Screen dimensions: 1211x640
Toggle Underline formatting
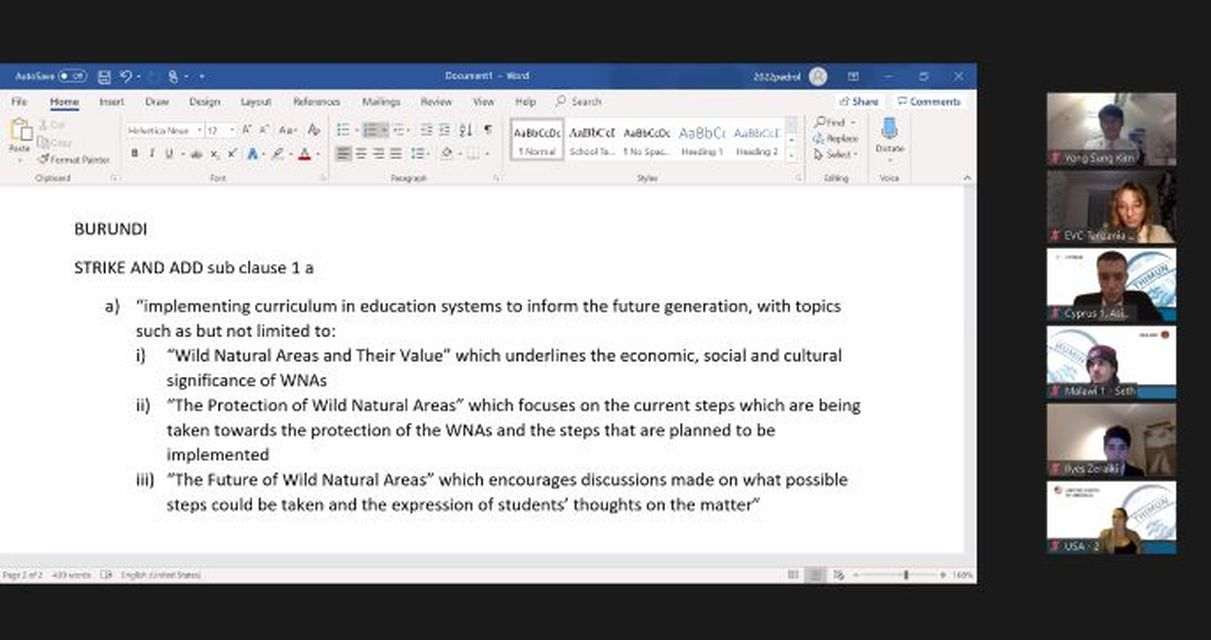[169, 154]
